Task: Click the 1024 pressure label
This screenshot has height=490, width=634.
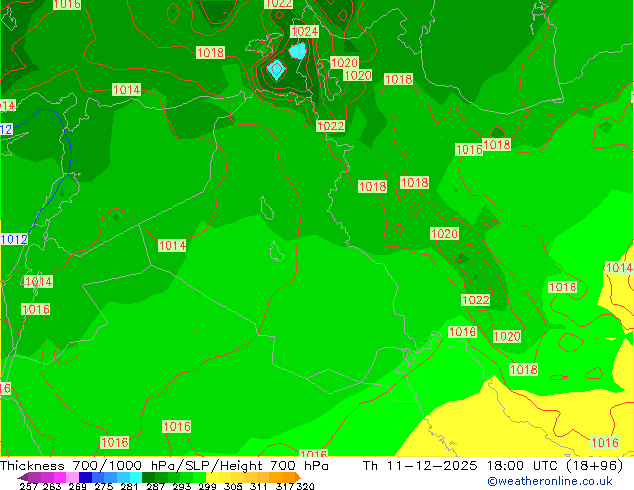Action: pyautogui.click(x=304, y=32)
